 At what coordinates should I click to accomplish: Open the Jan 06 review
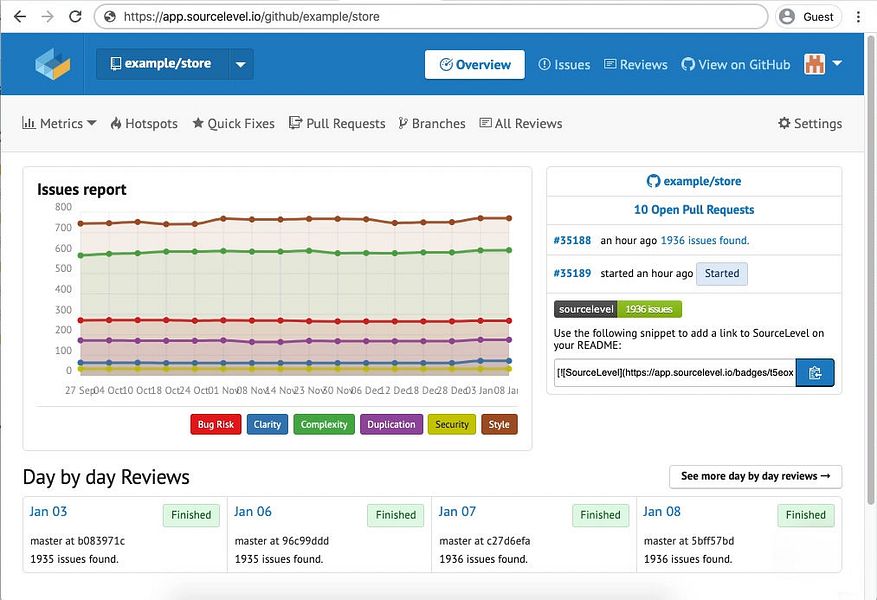253,512
